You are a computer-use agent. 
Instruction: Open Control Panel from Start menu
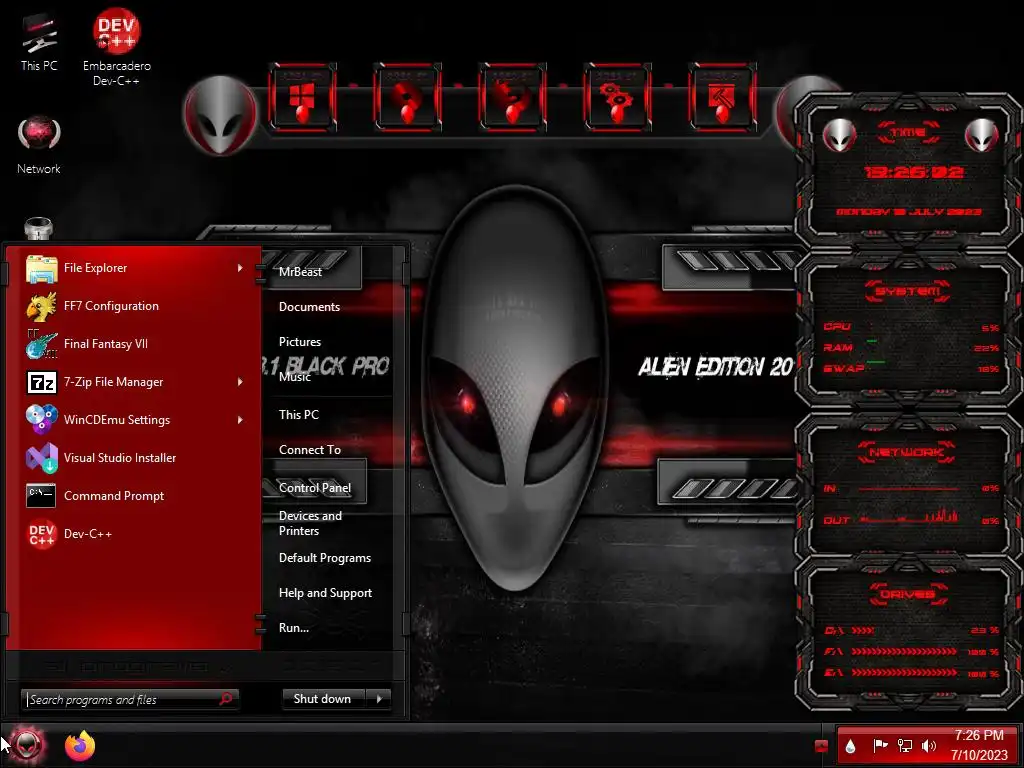point(315,488)
